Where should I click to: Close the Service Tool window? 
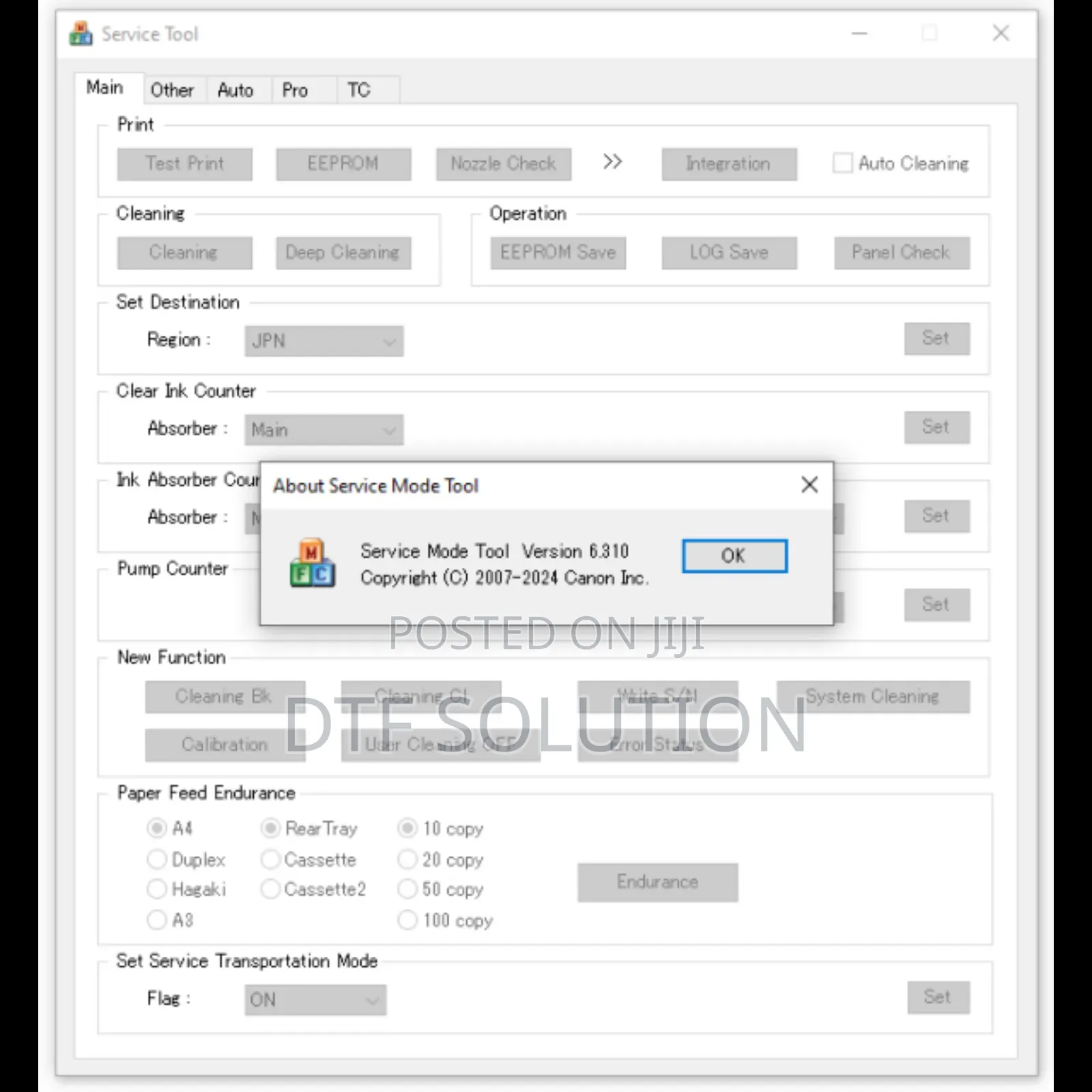pos(1001,33)
